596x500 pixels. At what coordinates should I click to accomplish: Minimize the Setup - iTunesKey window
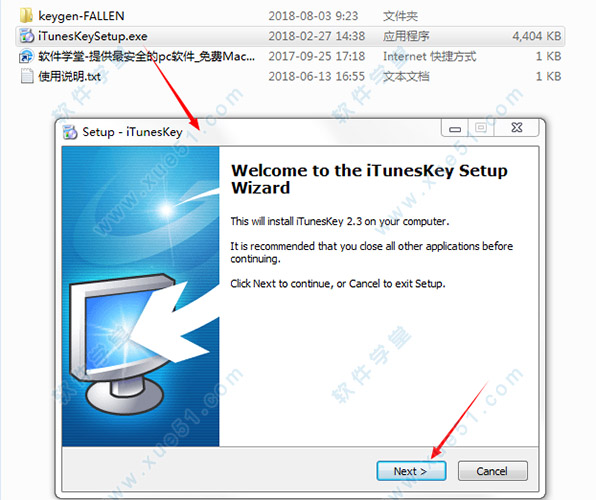pyautogui.click(x=455, y=128)
